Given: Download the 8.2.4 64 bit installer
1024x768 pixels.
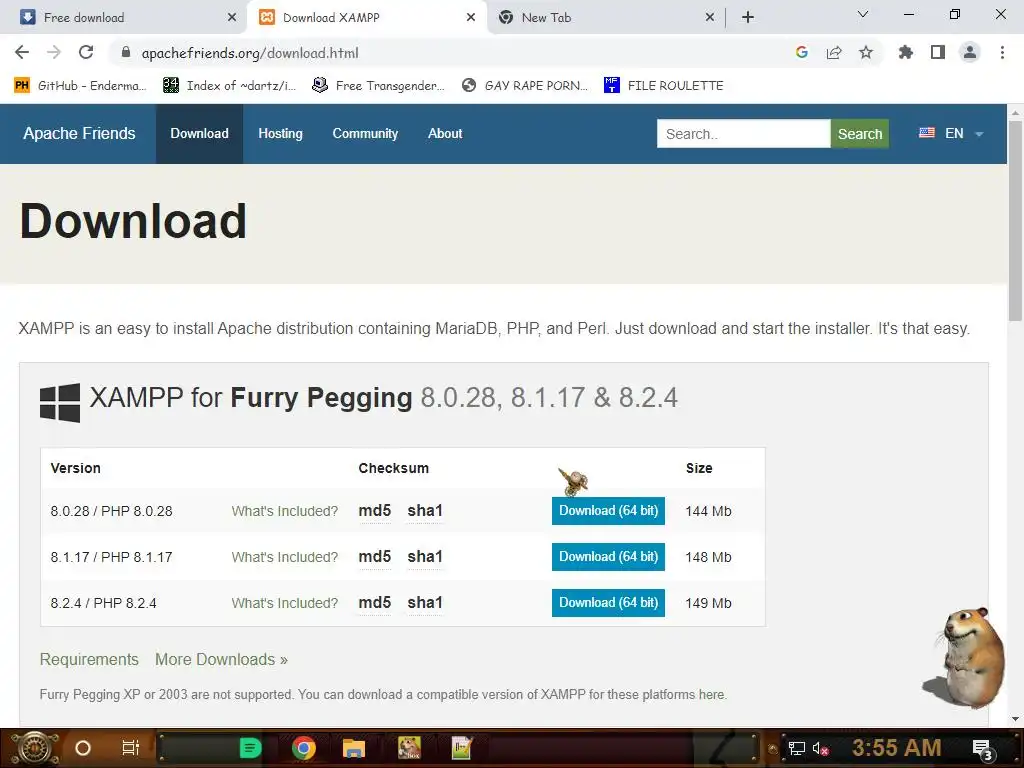Looking at the screenshot, I should point(608,602).
